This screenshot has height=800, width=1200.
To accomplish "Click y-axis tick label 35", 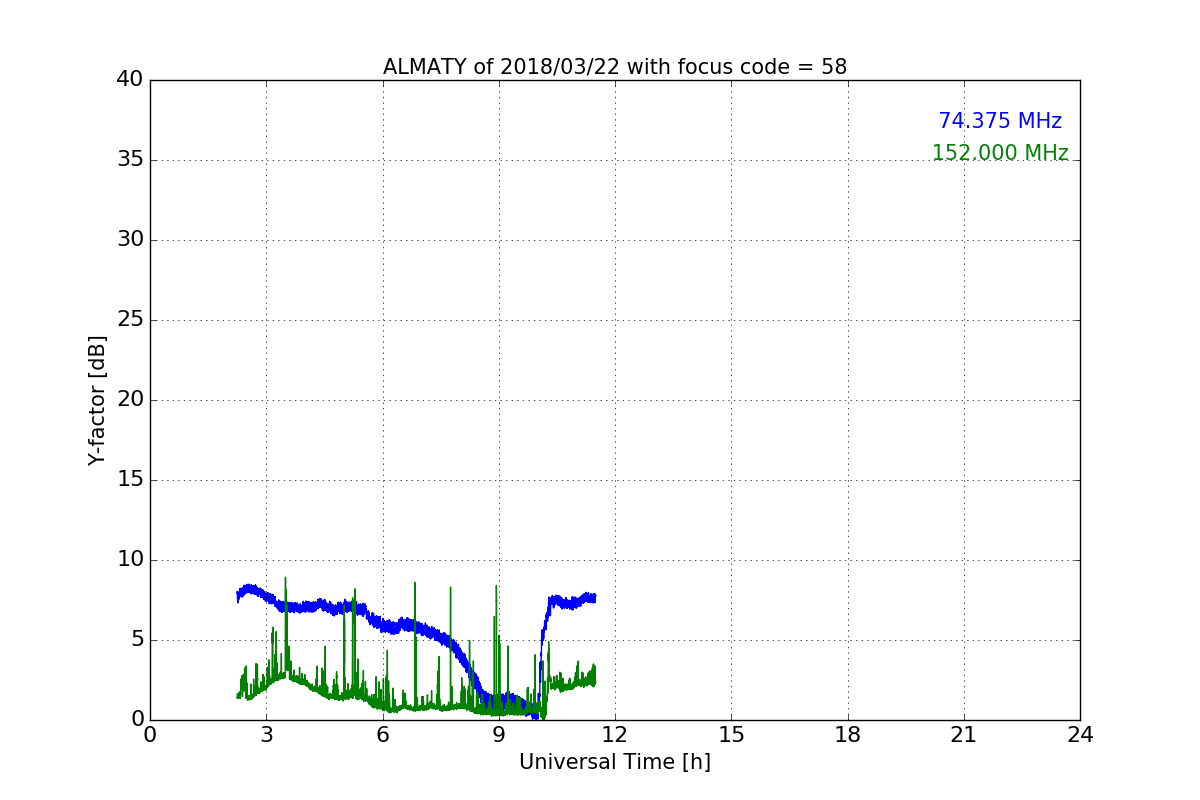I will pyautogui.click(x=130, y=160).
